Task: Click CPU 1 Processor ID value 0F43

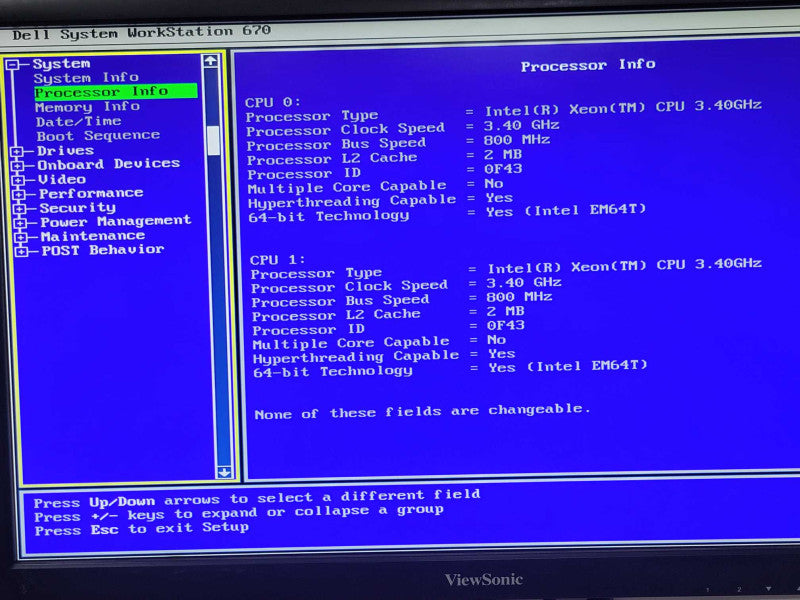Action: pyautogui.click(x=506, y=326)
